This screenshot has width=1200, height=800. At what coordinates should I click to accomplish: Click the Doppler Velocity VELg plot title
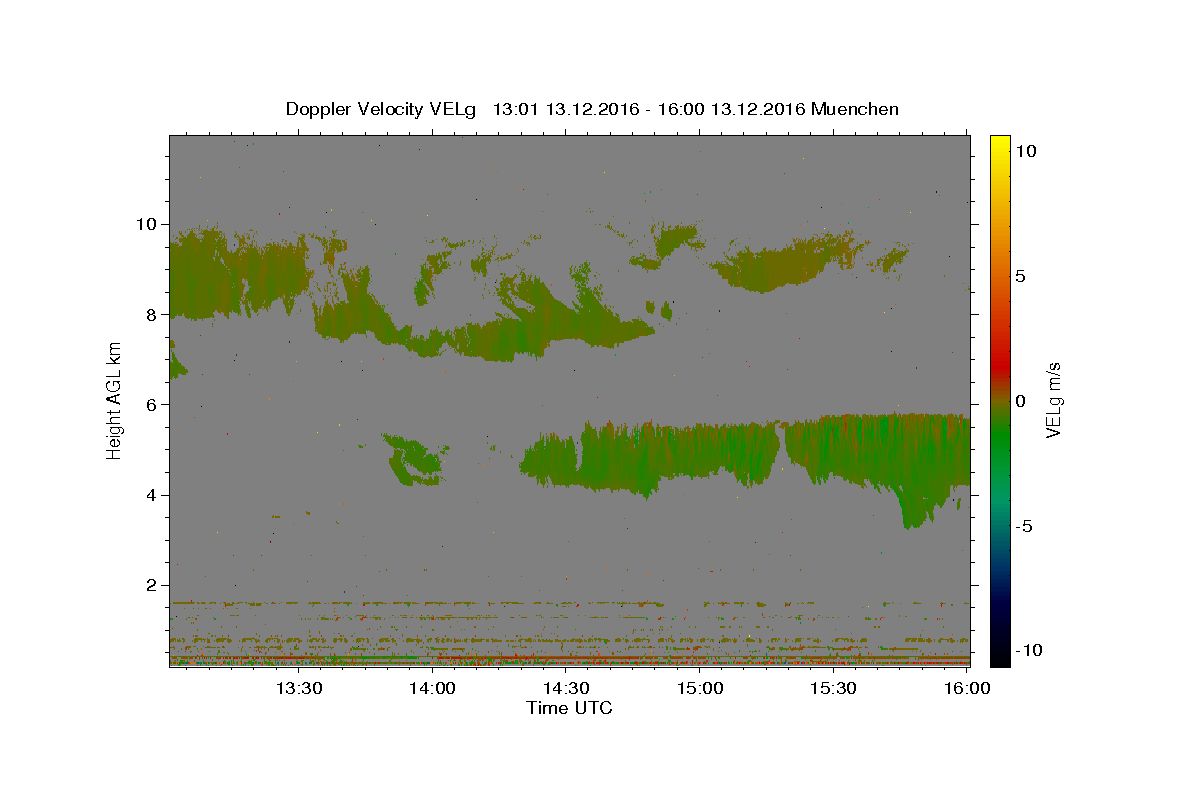592,109
